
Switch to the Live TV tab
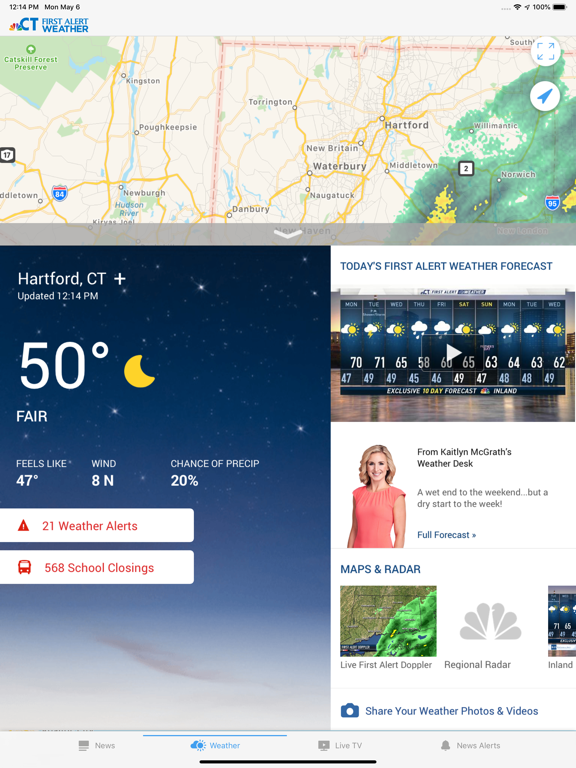340,745
